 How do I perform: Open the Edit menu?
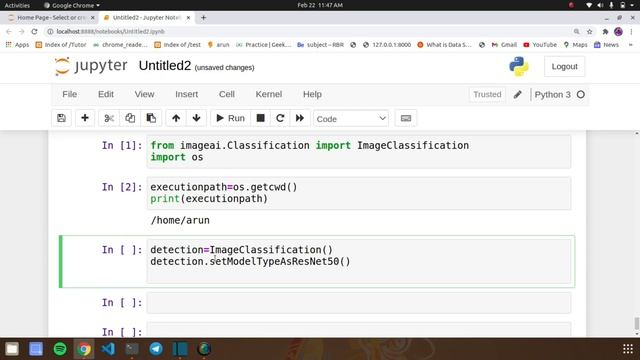pyautogui.click(x=106, y=94)
